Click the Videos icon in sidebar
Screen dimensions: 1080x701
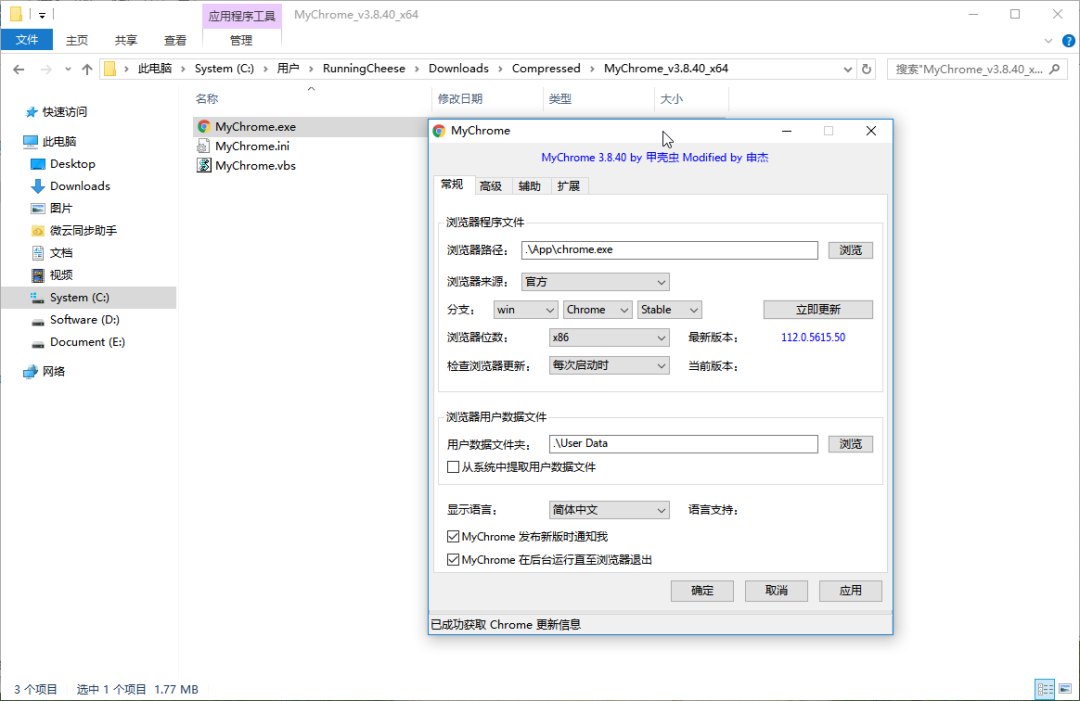[38, 275]
